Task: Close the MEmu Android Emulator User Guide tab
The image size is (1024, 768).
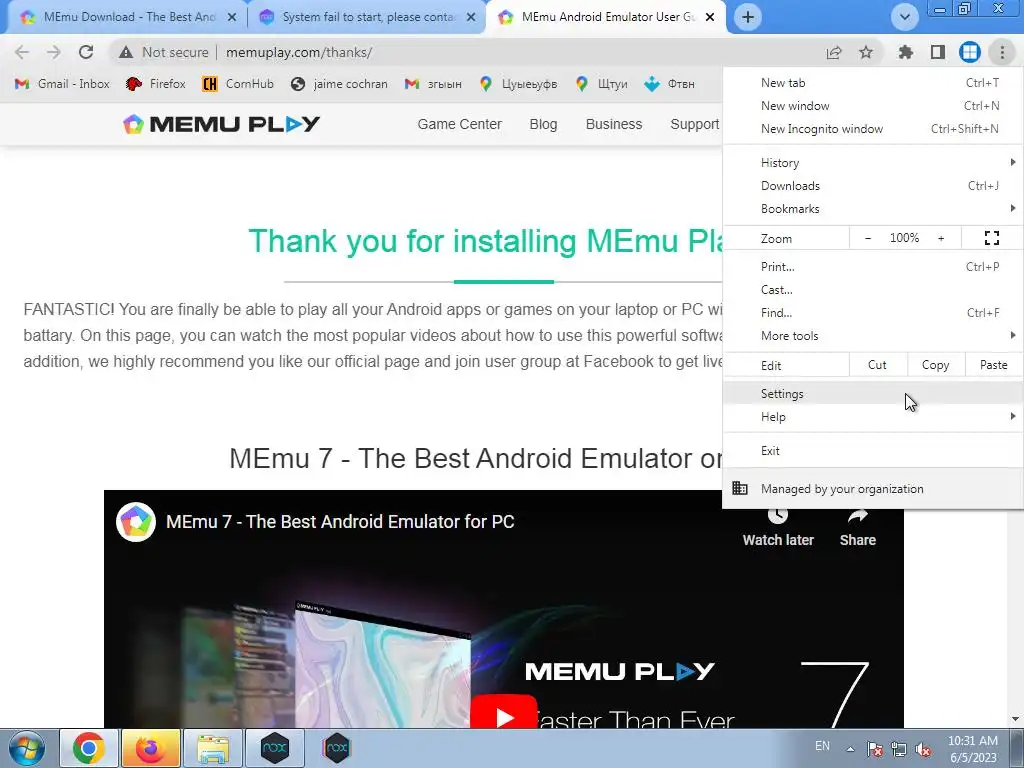Action: point(711,17)
